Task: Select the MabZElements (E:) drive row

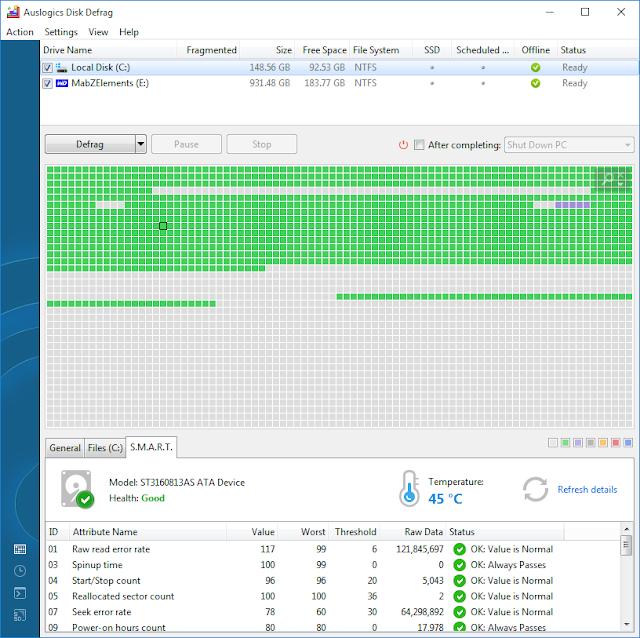Action: [x=340, y=83]
